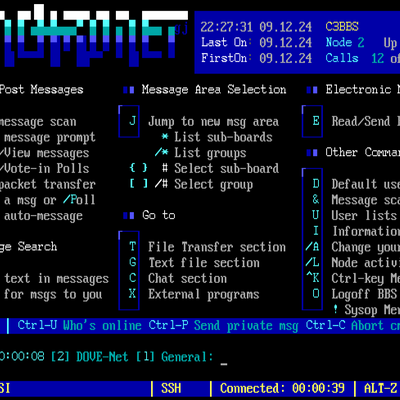Click the X hotkey letter

(x=132, y=294)
